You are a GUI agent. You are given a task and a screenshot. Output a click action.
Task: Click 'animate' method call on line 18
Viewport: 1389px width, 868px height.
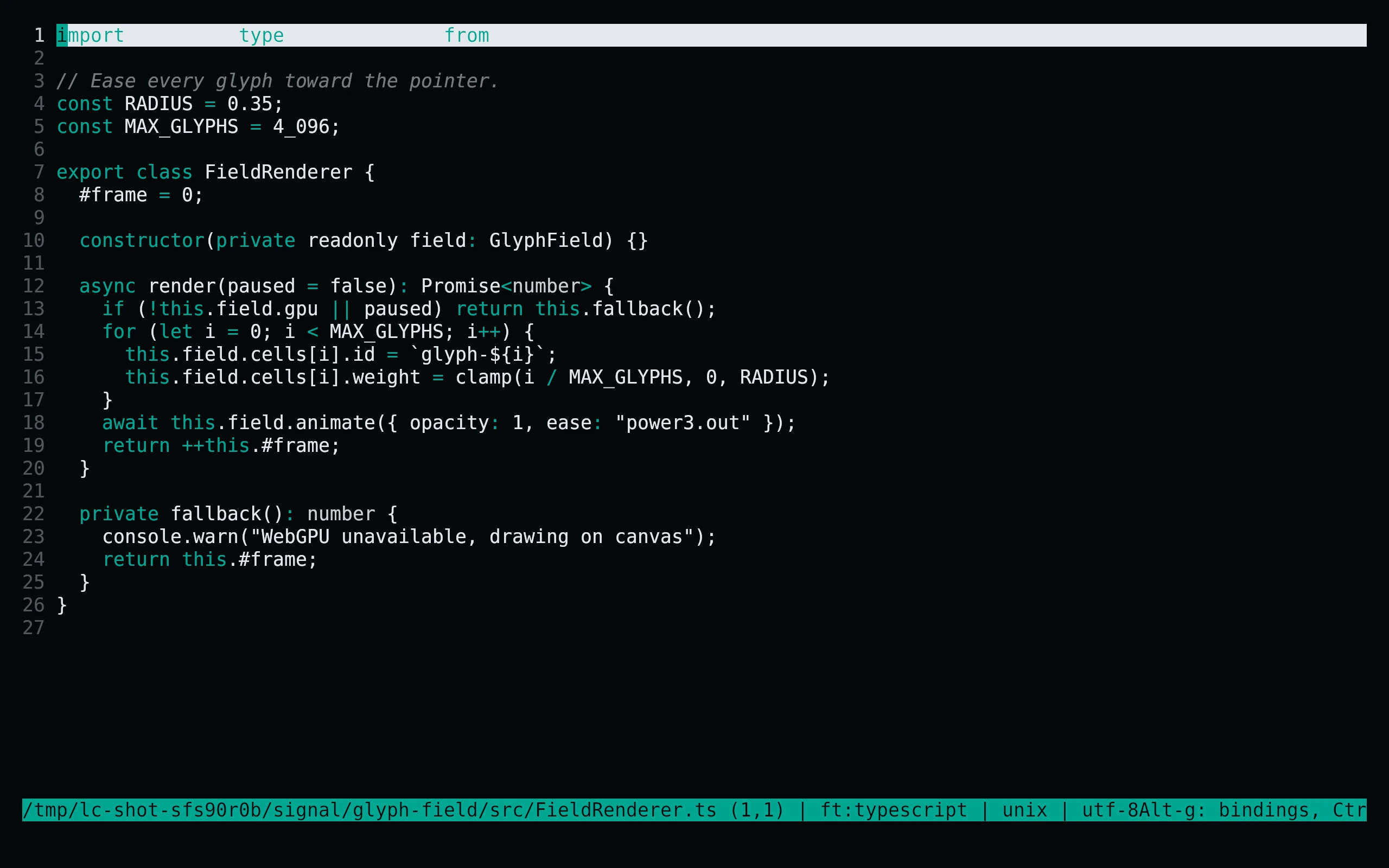(335, 423)
